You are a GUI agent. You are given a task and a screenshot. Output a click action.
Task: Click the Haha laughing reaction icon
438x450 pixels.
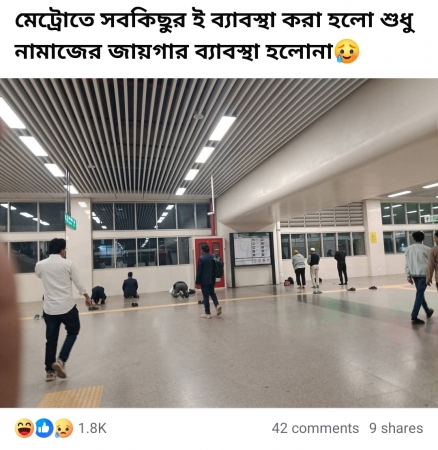24,428
